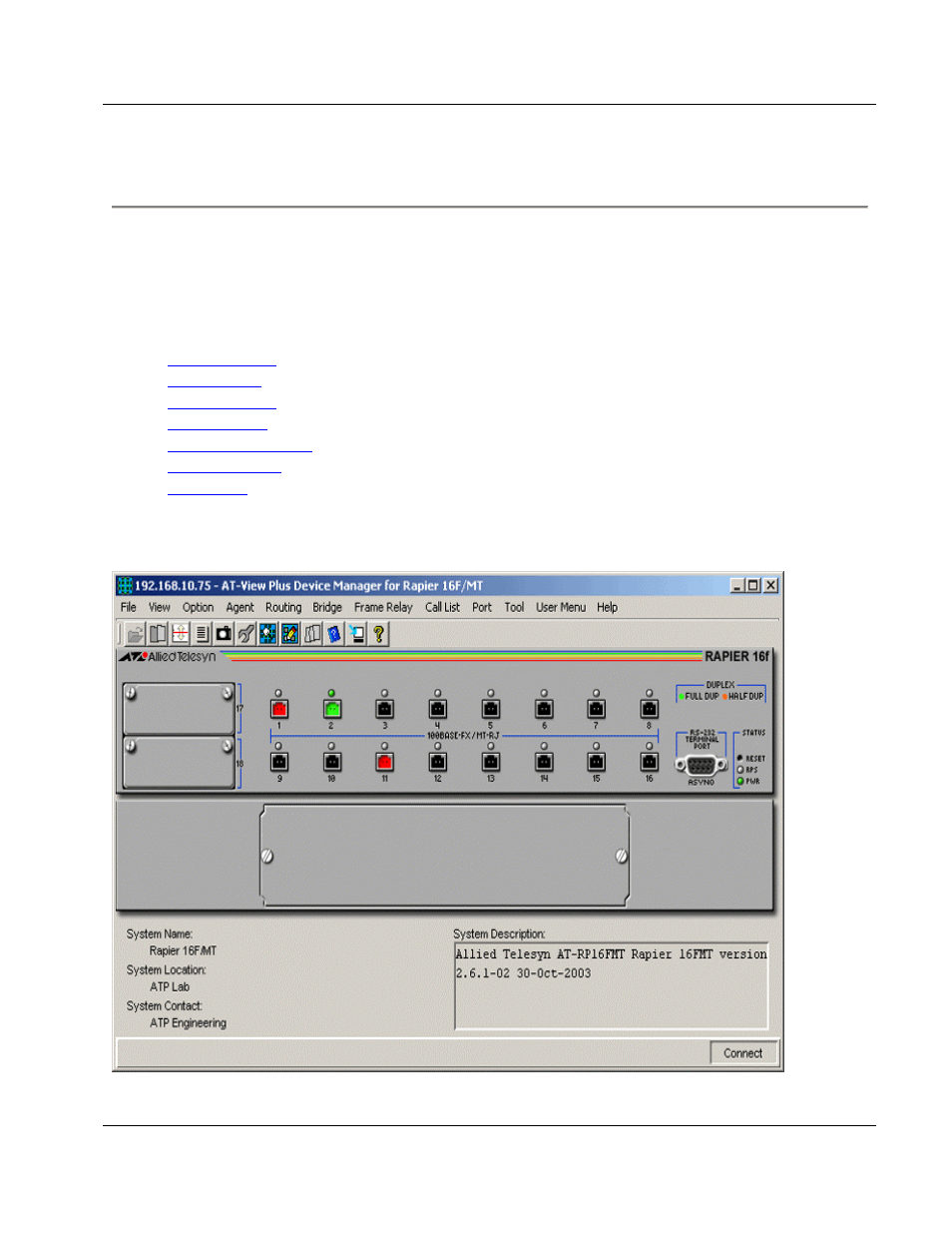Open the Port menu
952x1233 pixels.
click(x=482, y=607)
